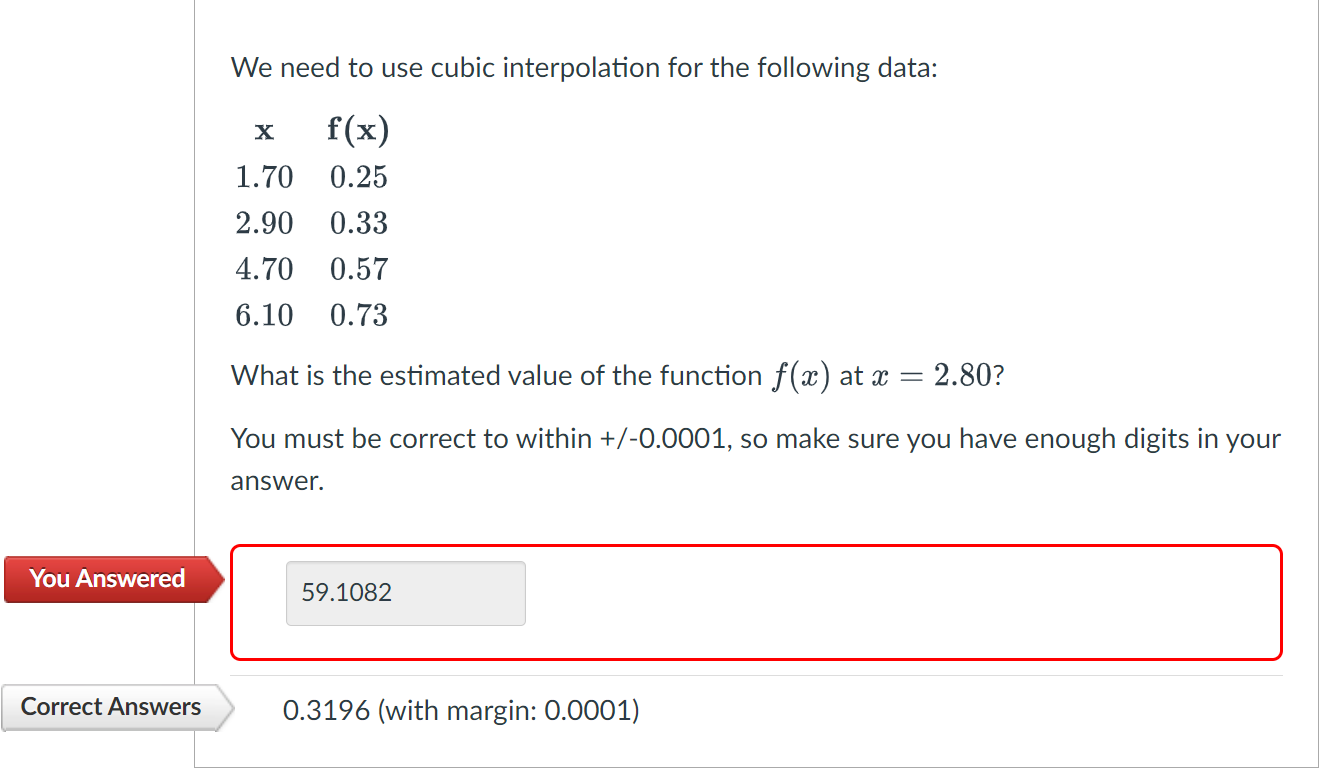This screenshot has height=772, width=1319.
Task: Select the table cell 1.70
Action: 264,177
